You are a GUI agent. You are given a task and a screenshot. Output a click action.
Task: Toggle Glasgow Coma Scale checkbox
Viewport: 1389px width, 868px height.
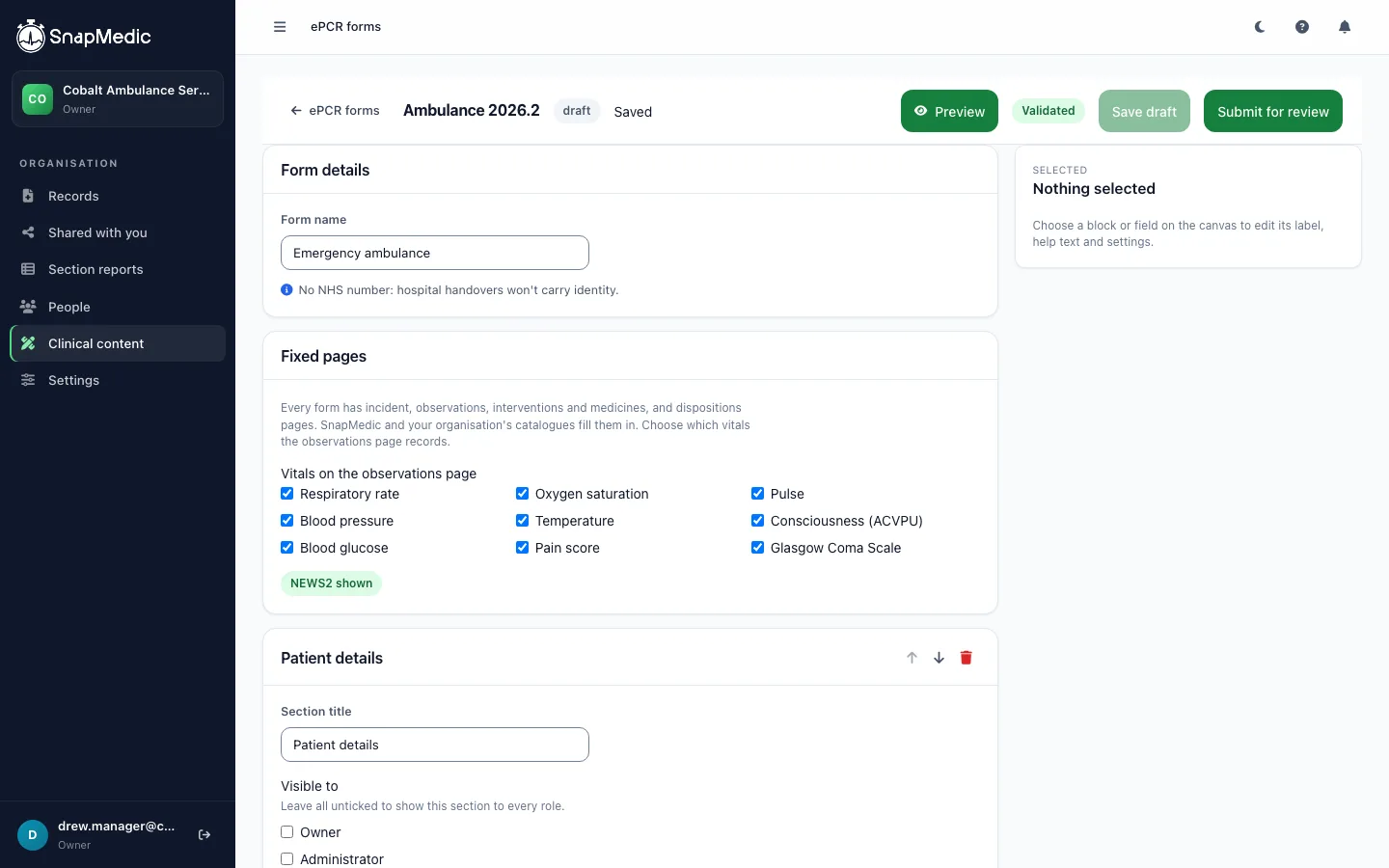tap(758, 548)
